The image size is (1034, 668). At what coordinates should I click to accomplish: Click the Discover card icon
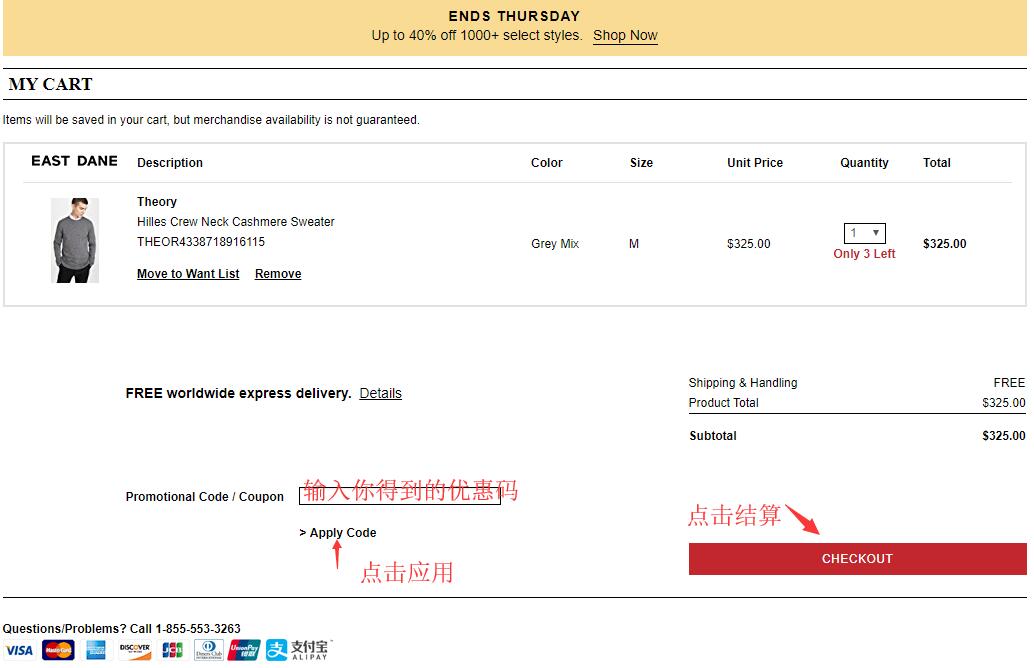coord(135,650)
